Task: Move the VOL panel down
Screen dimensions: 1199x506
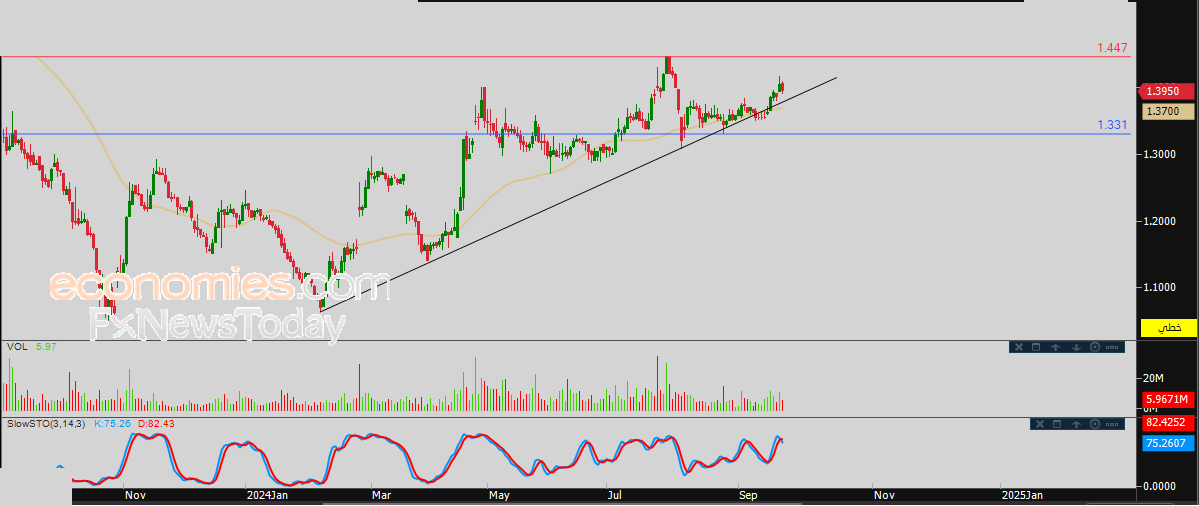Action: click(x=1077, y=347)
